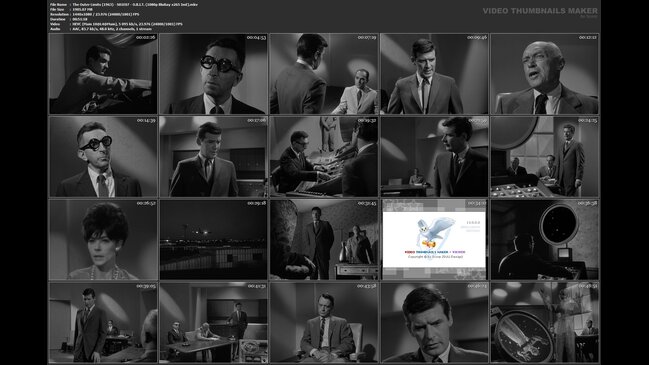Image resolution: width=649 pixels, height=365 pixels.
Task: Select thumbnail of man in profile with desk behind
Action: coord(434,156)
